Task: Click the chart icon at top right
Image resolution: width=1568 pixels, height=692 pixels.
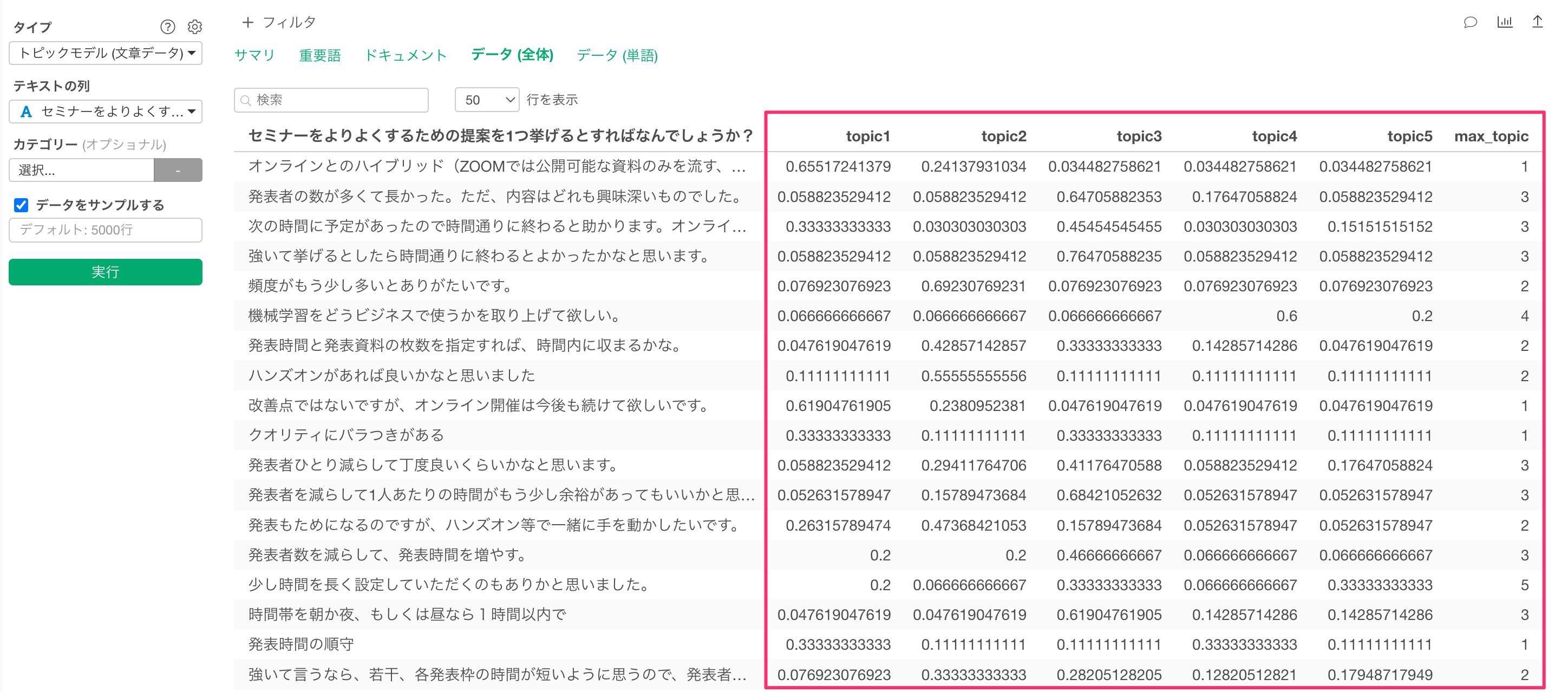Action: (1505, 22)
